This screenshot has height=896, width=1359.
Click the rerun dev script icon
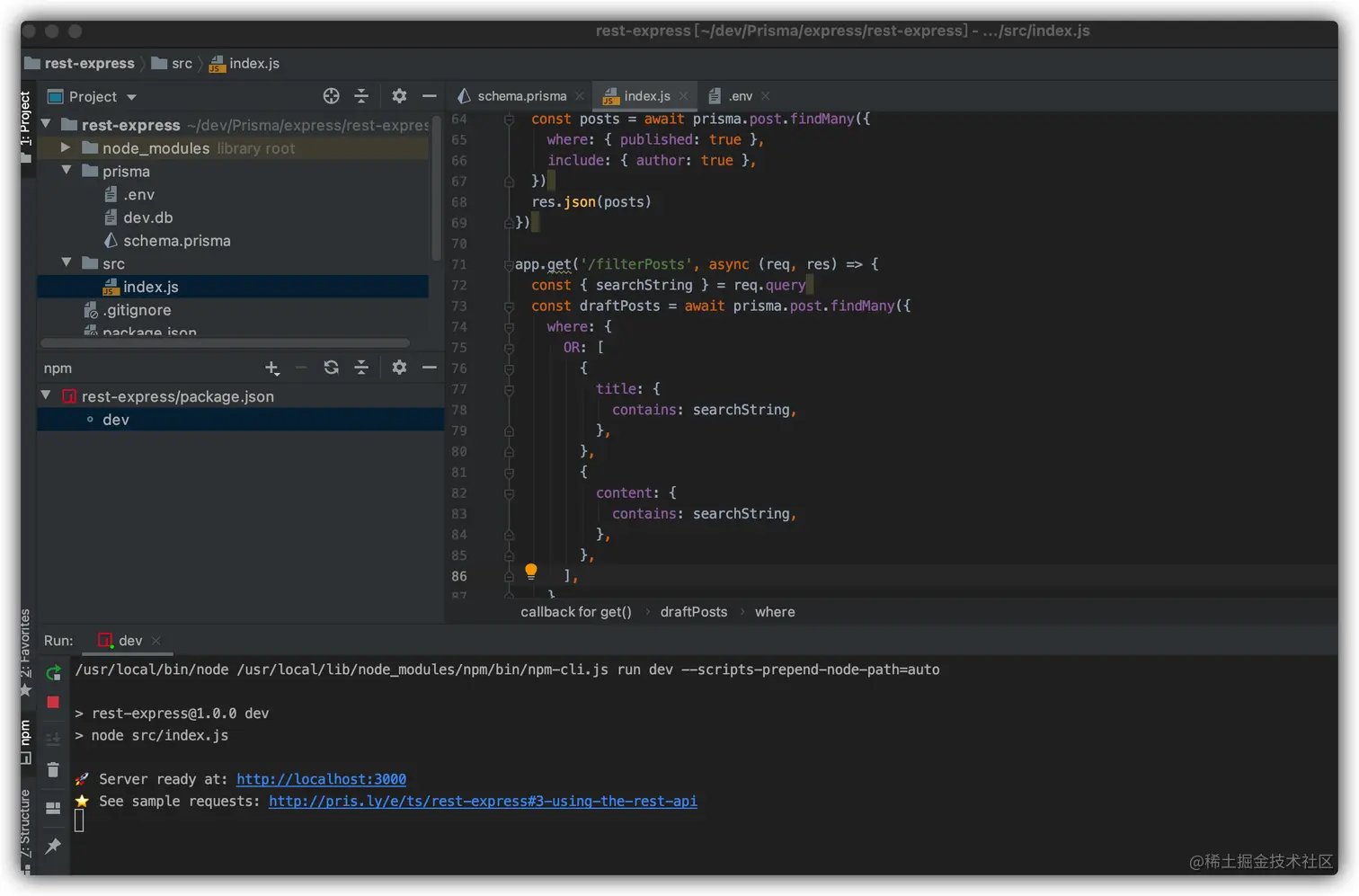54,673
